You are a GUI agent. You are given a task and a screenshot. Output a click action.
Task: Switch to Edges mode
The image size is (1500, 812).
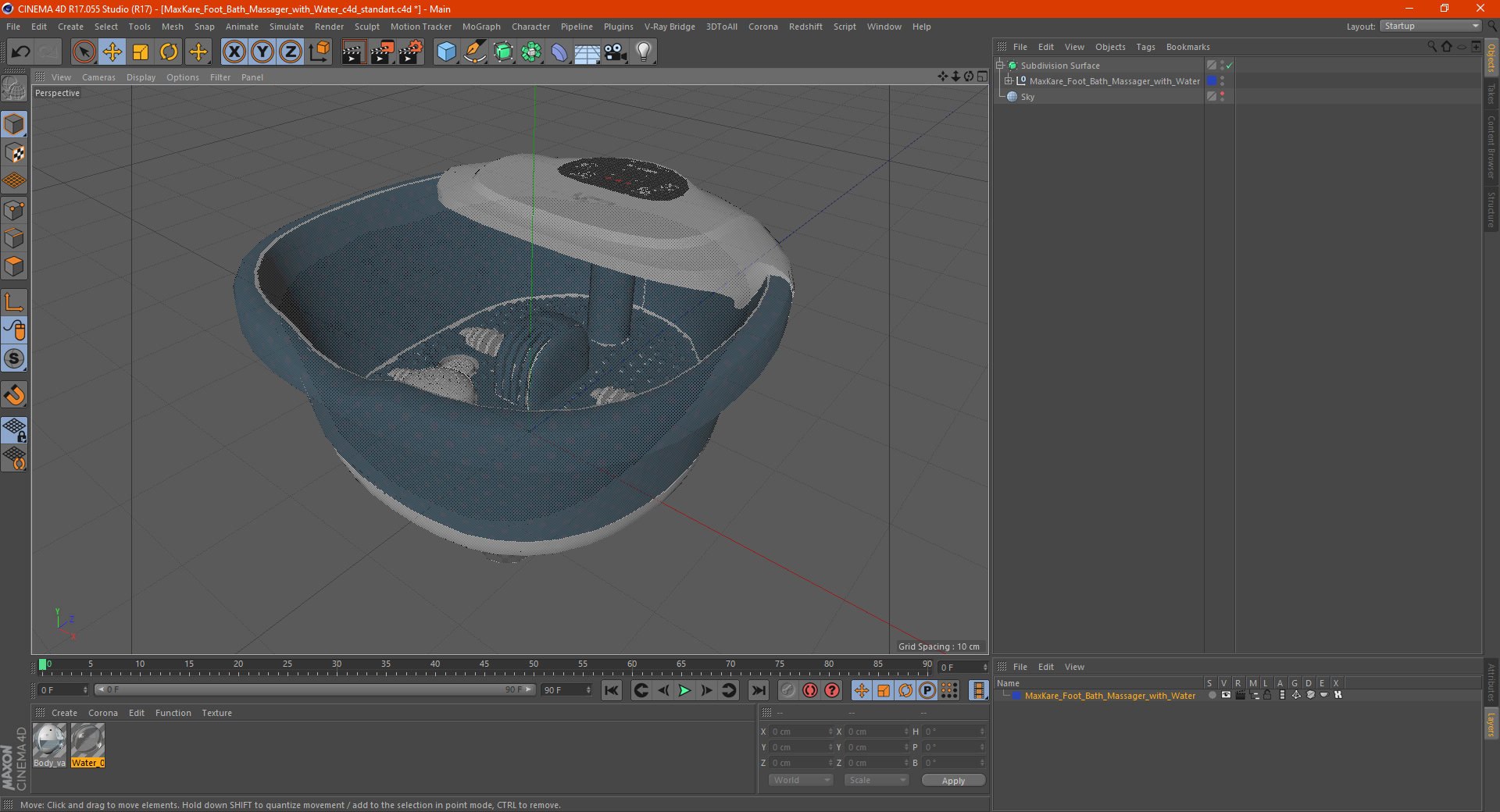15,238
